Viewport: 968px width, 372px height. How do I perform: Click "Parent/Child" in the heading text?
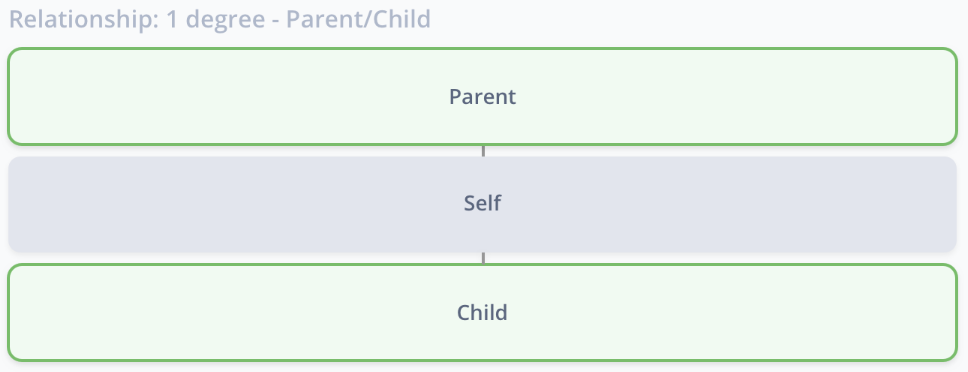pos(359,19)
